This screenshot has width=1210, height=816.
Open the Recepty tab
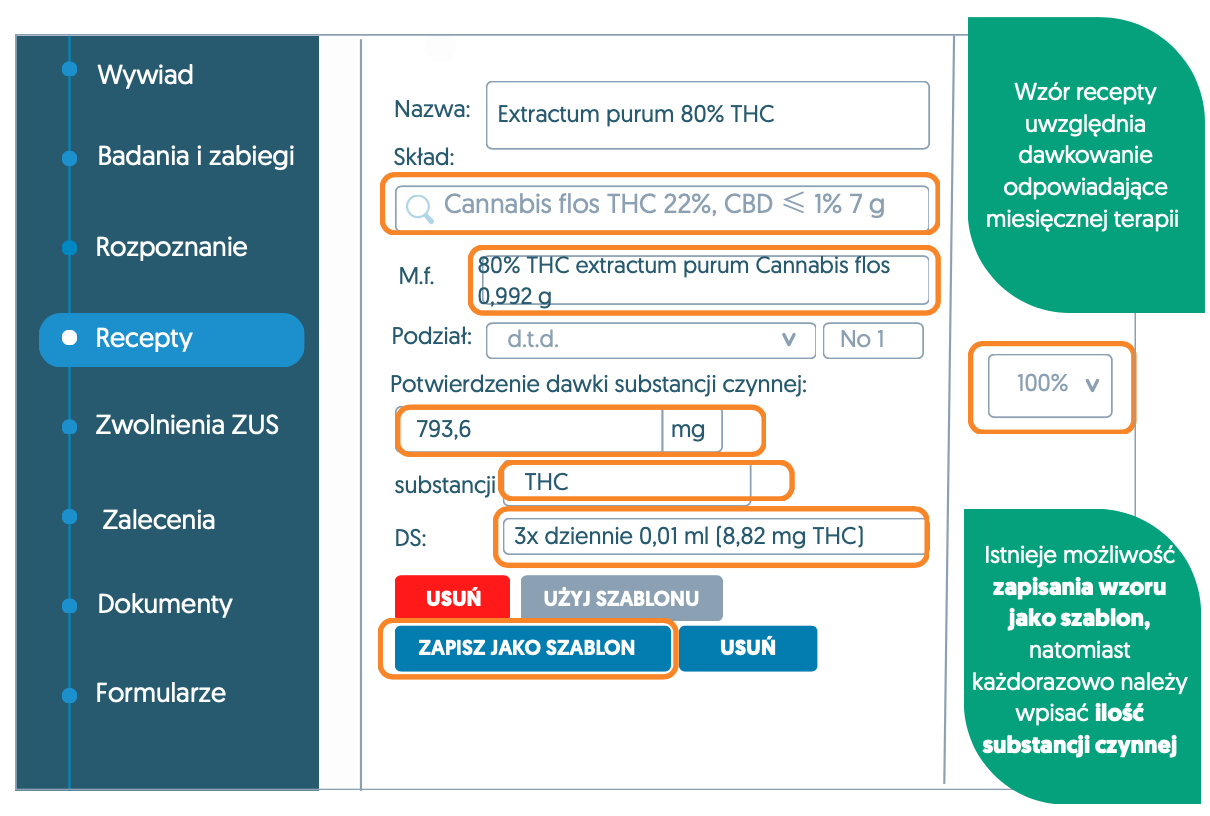point(144,338)
